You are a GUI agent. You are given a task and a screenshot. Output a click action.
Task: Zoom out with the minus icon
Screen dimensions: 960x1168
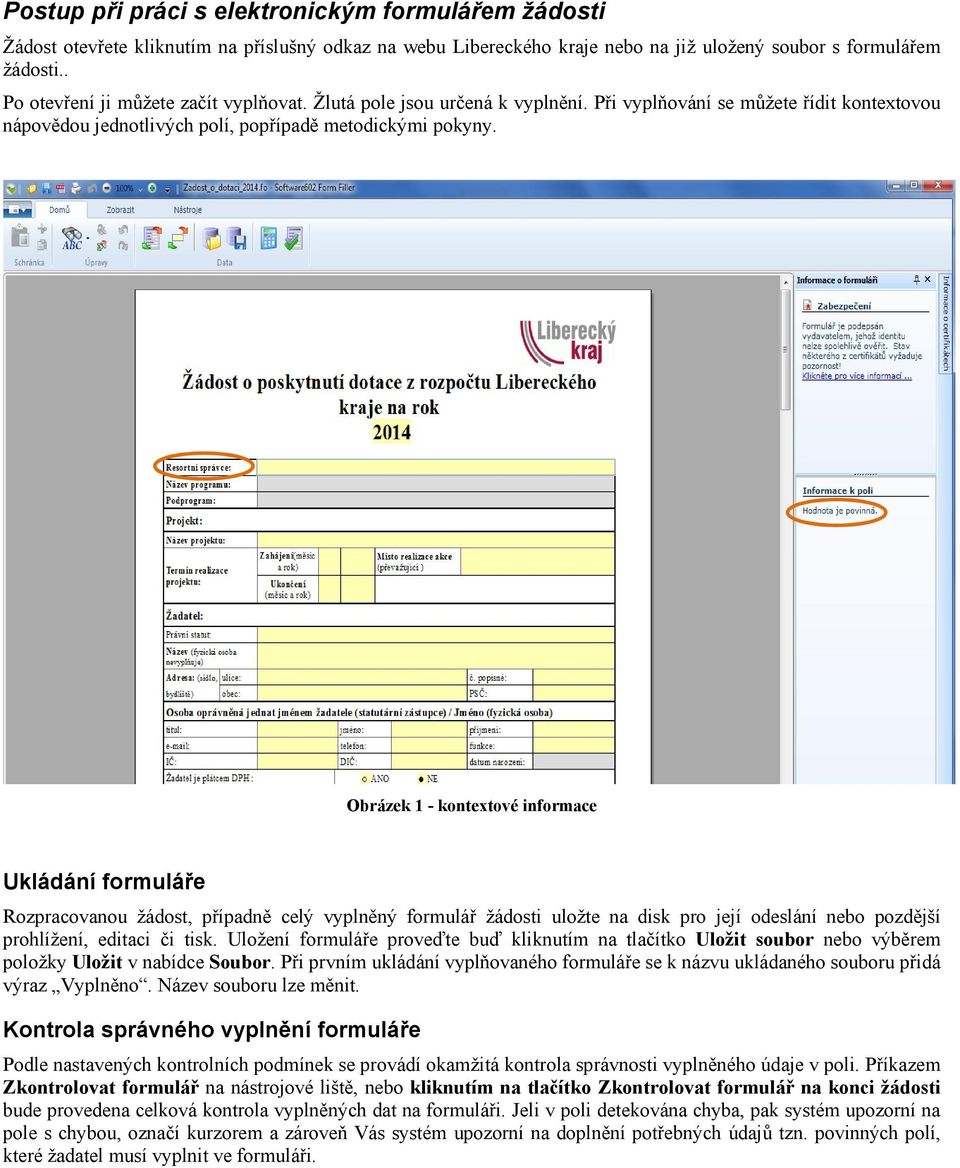click(x=107, y=188)
